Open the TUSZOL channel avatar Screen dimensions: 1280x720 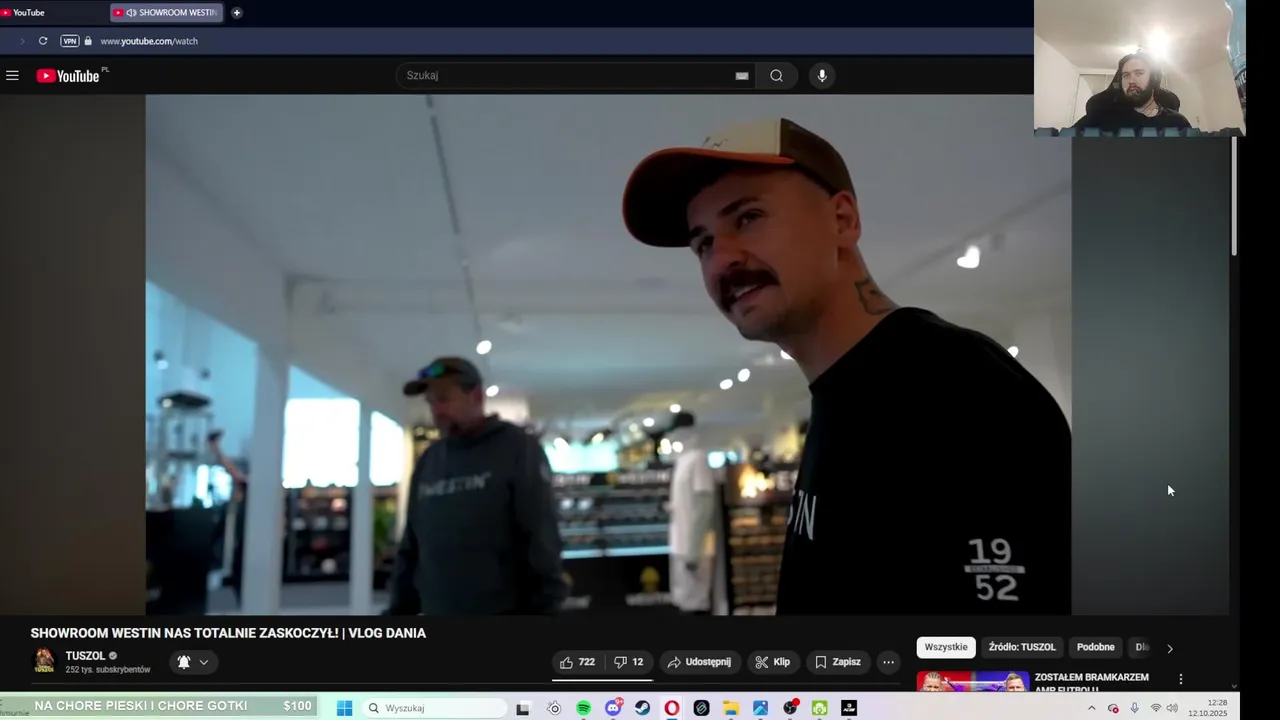[44, 660]
